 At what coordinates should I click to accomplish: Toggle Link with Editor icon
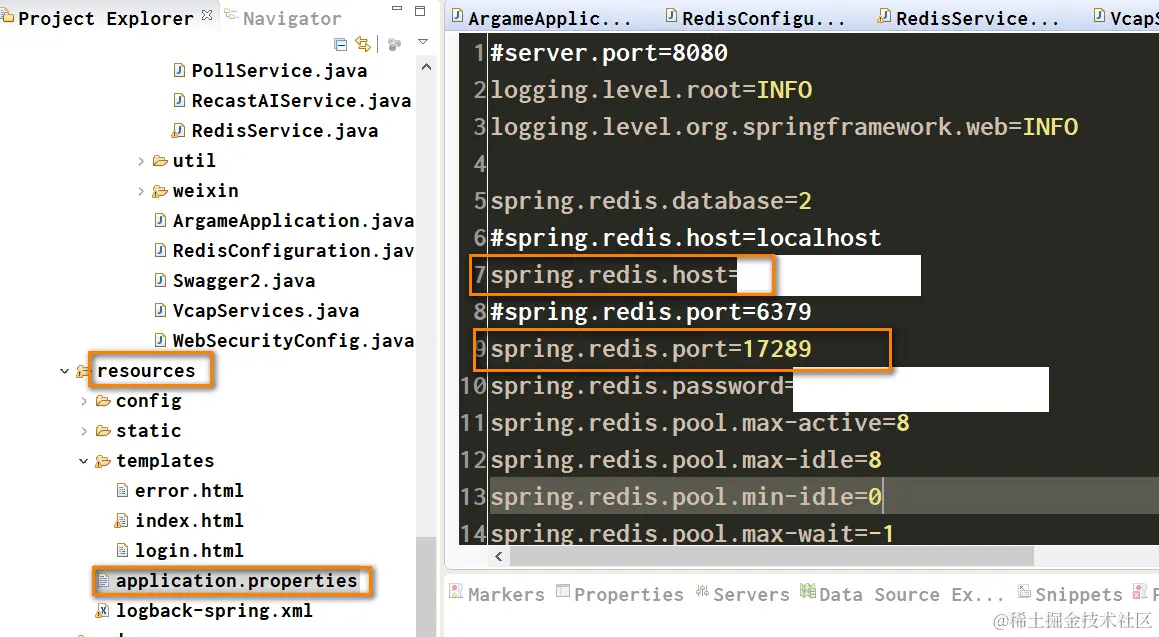coord(363,44)
